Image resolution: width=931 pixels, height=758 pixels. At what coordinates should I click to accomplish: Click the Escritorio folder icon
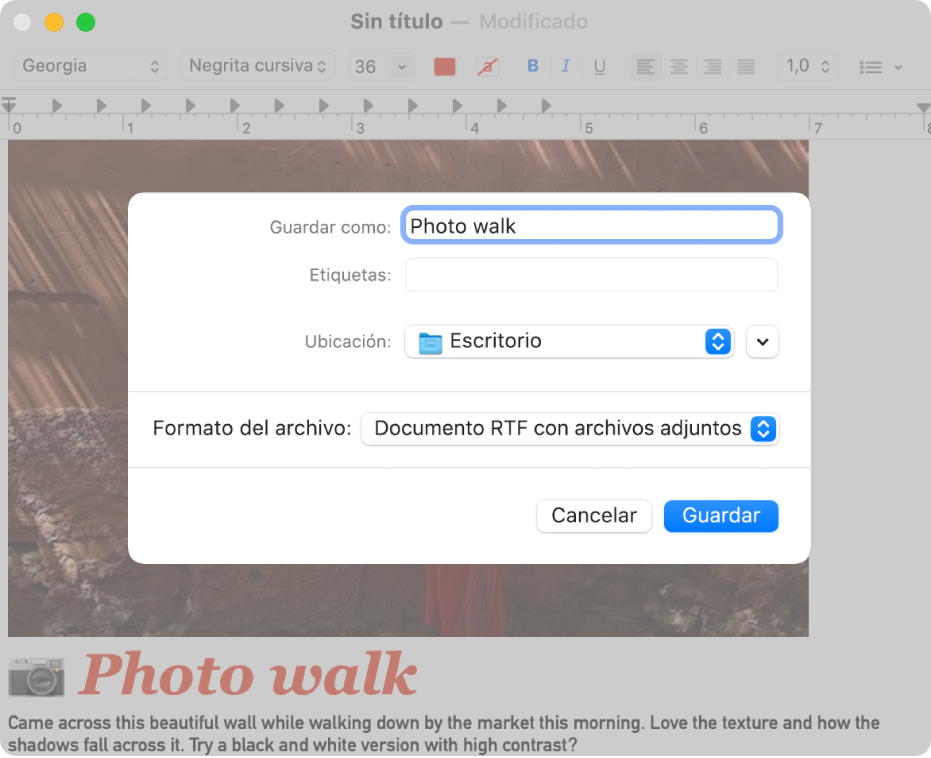pyautogui.click(x=428, y=341)
